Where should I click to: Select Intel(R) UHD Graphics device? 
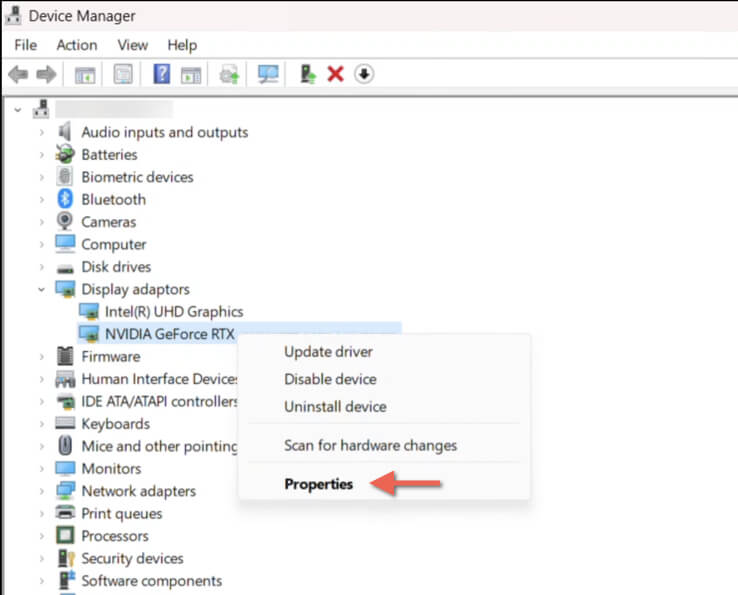pos(174,312)
